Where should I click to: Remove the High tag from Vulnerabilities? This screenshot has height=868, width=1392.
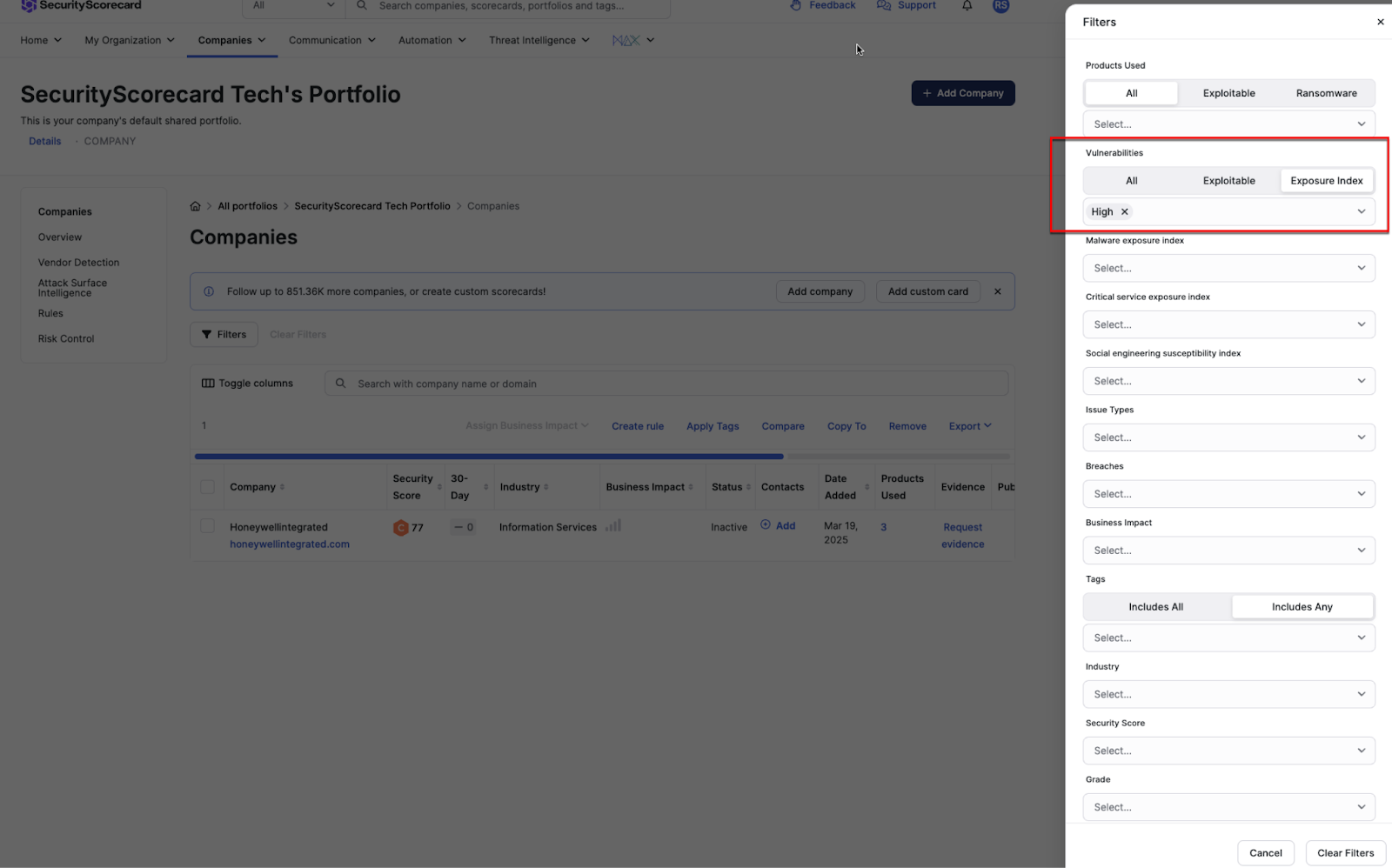pos(1125,211)
